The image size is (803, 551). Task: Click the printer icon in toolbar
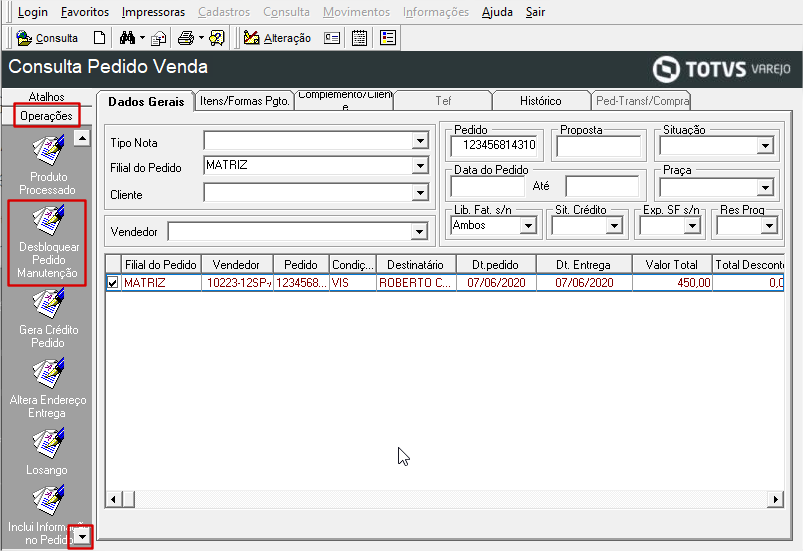click(186, 38)
